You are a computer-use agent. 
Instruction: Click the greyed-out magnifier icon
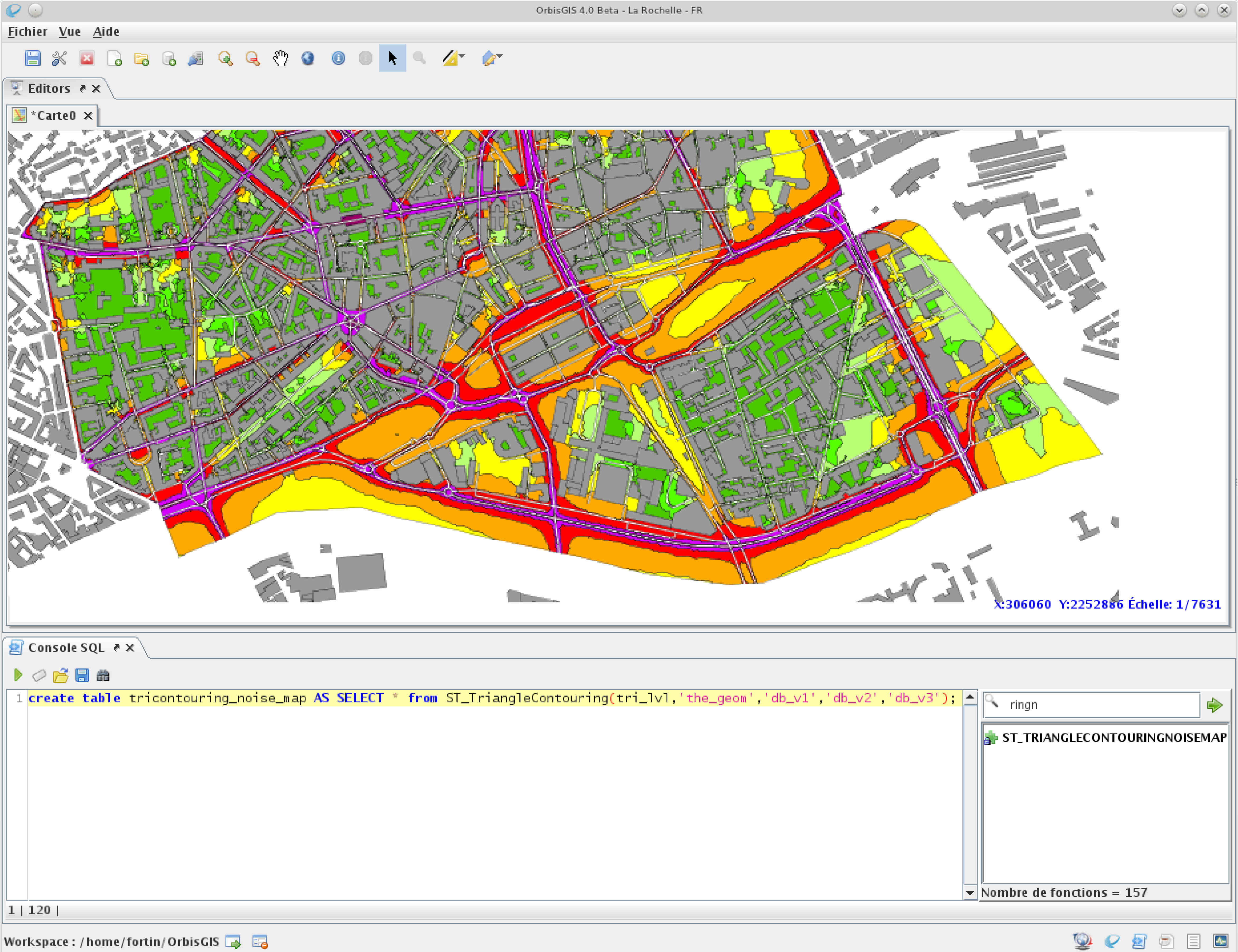tap(419, 57)
